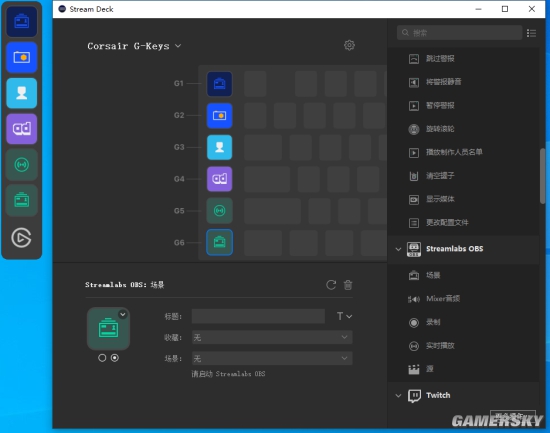Reset action with the refresh icon
Viewport: 550px width, 433px height.
point(331,285)
